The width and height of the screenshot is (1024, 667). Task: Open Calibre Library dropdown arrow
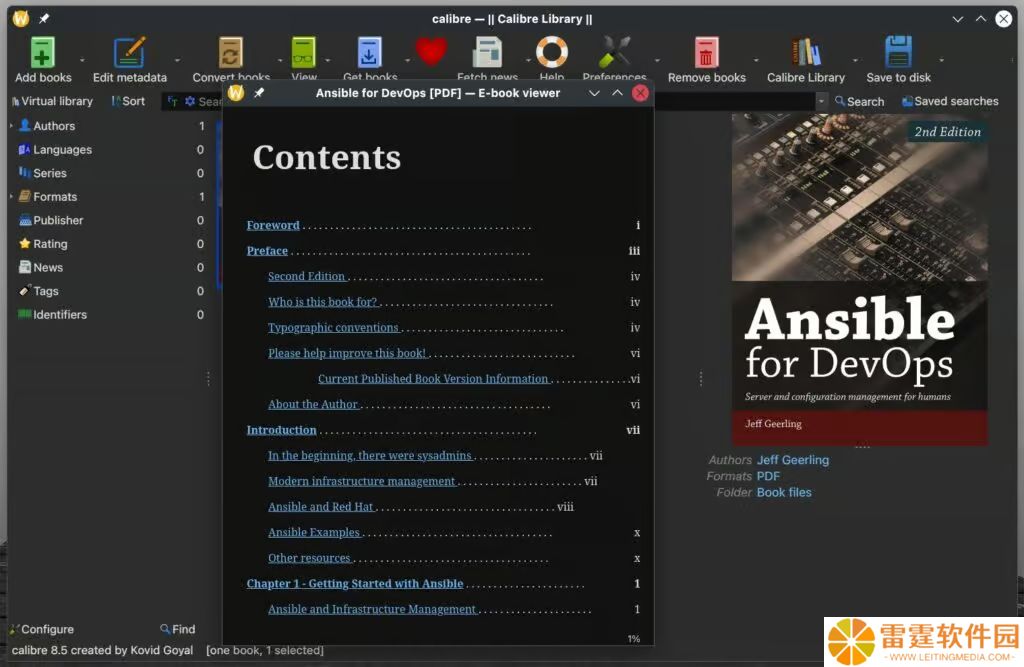(855, 60)
